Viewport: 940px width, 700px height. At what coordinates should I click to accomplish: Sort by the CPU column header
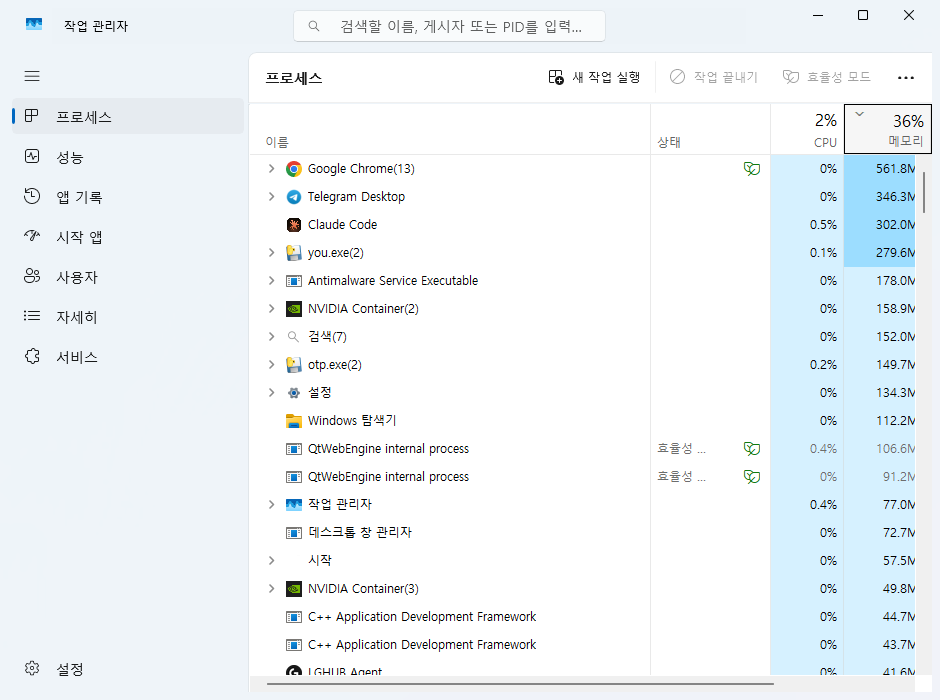(x=807, y=129)
